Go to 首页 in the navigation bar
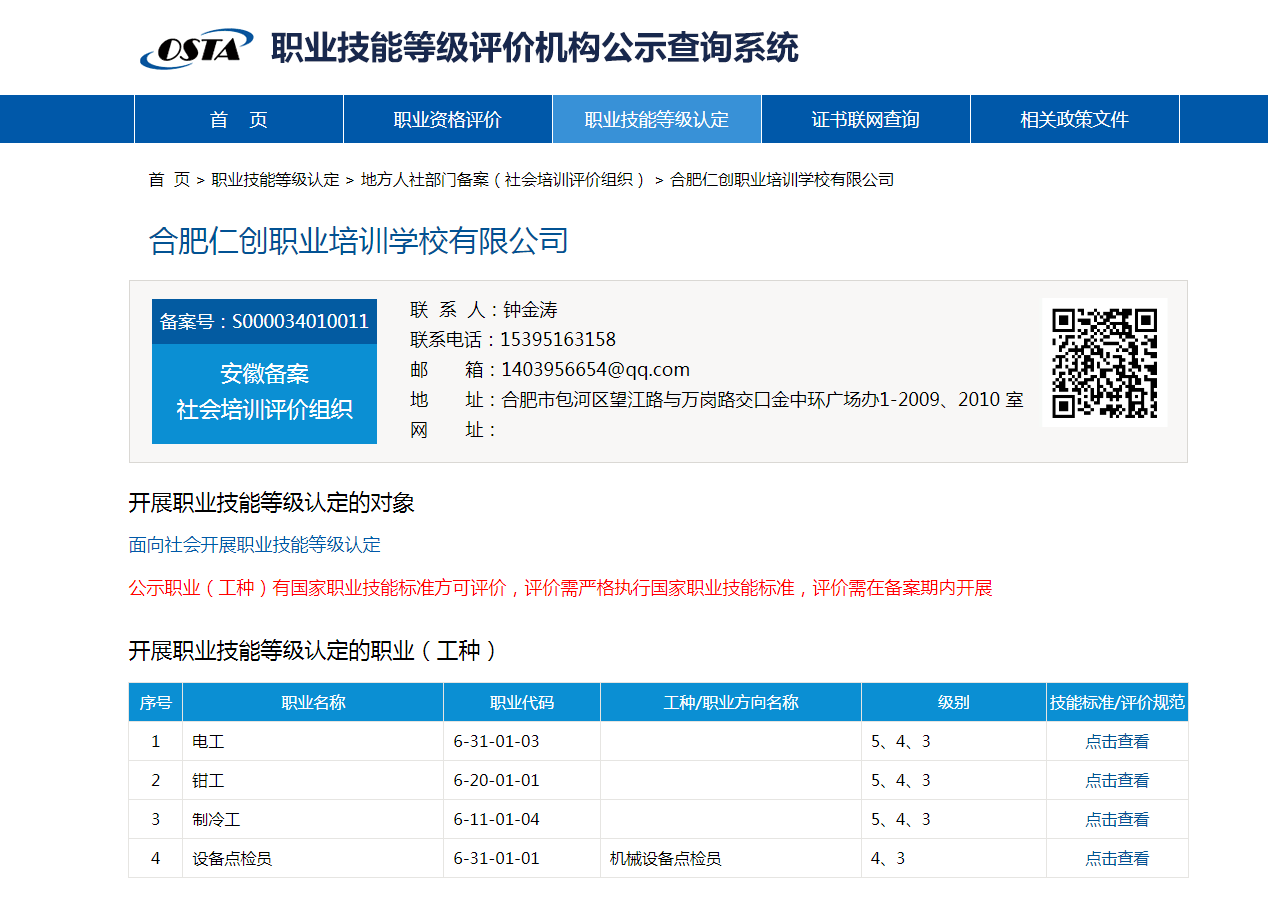 [239, 120]
